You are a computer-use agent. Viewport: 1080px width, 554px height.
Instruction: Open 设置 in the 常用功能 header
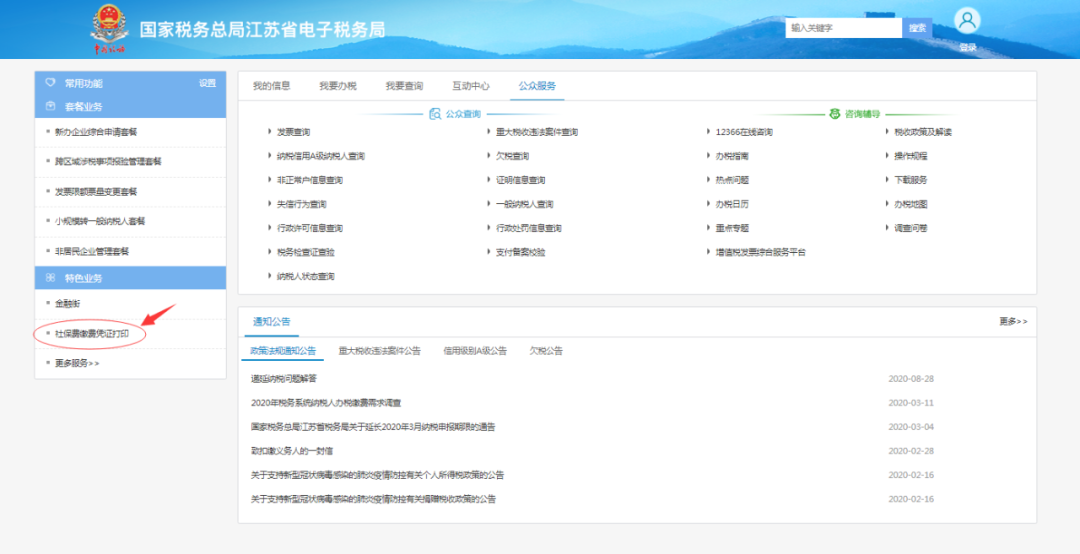207,83
